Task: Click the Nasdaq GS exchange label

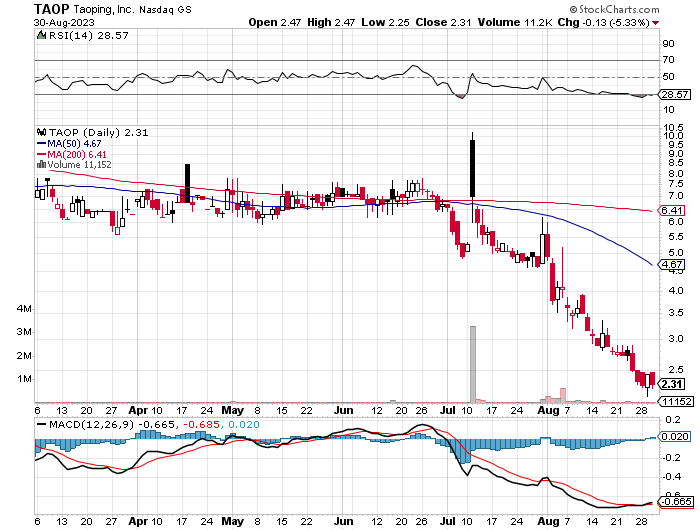Action: (x=166, y=9)
